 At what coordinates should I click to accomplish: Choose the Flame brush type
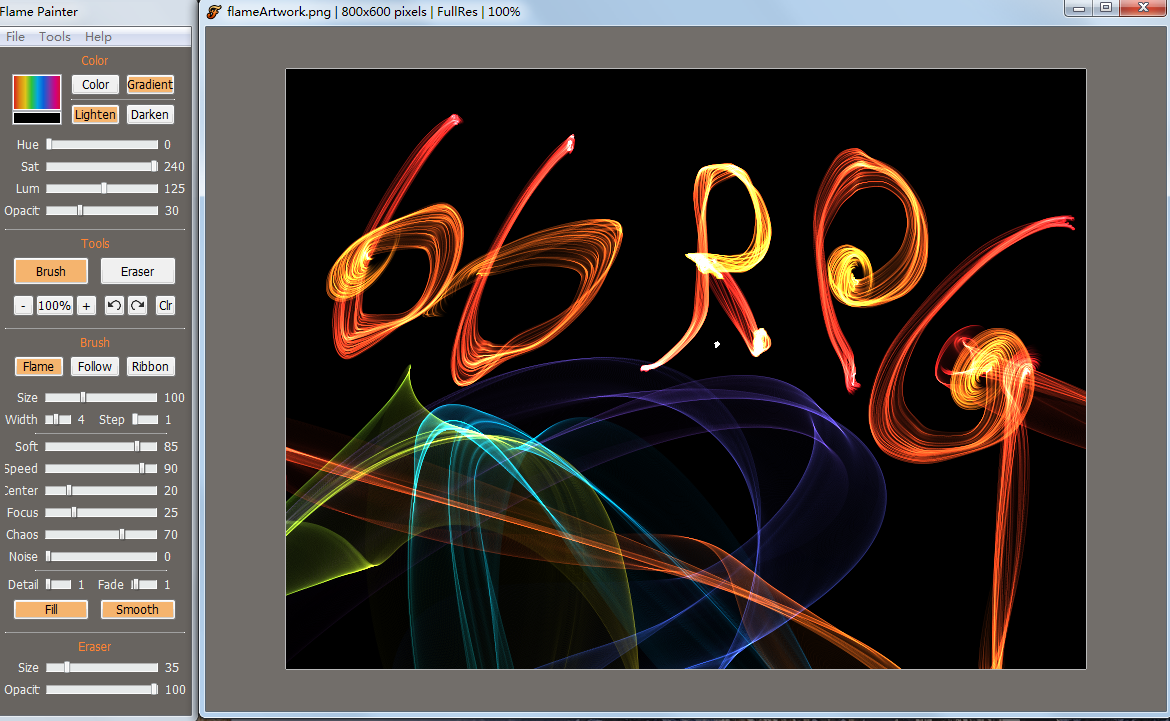(x=38, y=366)
